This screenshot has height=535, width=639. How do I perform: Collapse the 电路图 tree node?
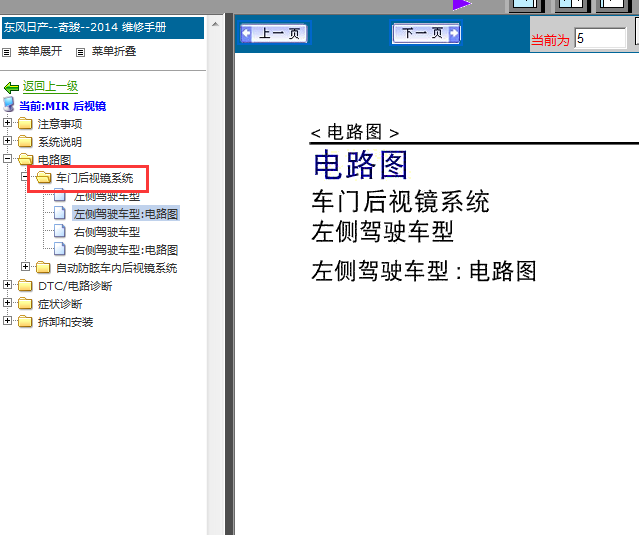7,159
